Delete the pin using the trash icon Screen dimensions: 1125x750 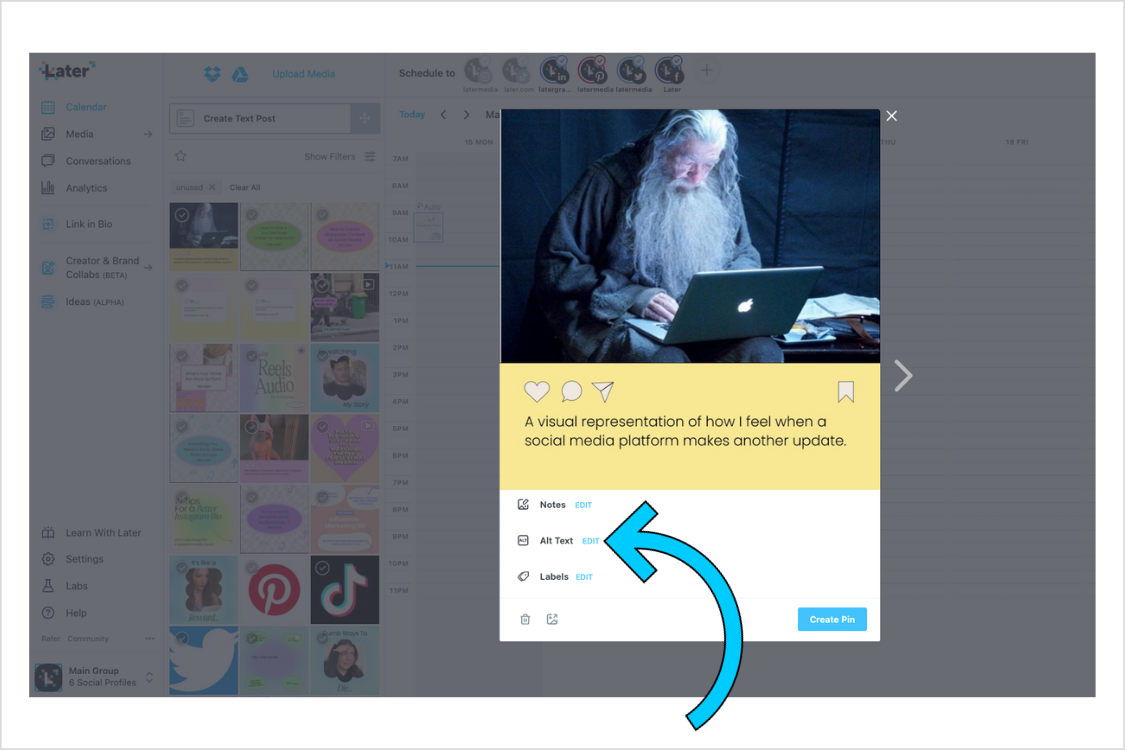[524, 619]
